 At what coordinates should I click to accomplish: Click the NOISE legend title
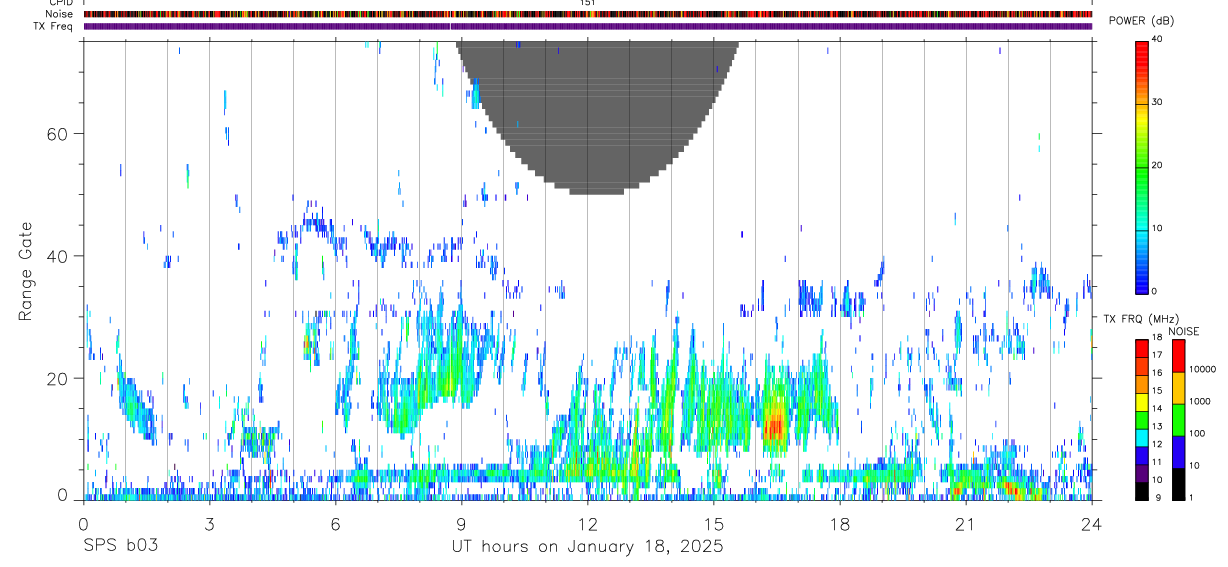point(1184,331)
